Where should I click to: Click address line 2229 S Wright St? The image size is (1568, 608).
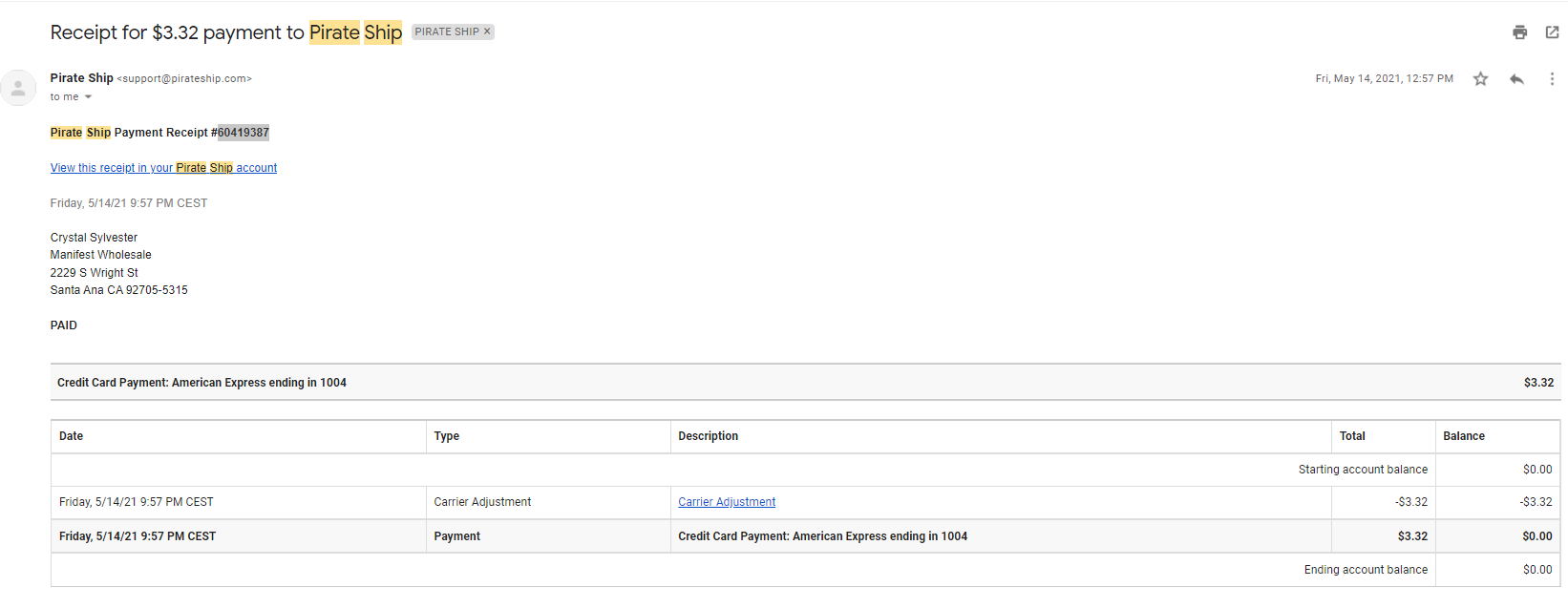[95, 273]
